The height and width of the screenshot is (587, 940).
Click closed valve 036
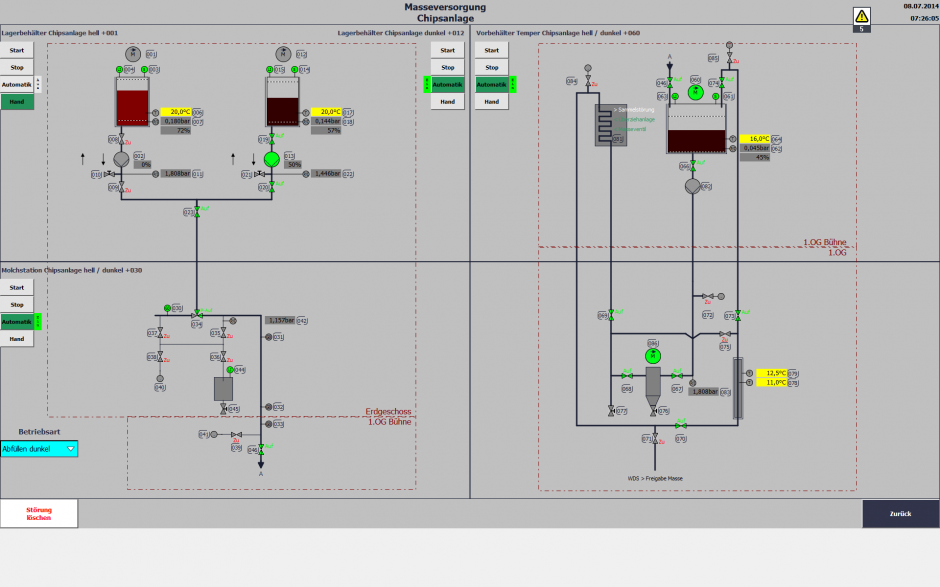[223, 357]
